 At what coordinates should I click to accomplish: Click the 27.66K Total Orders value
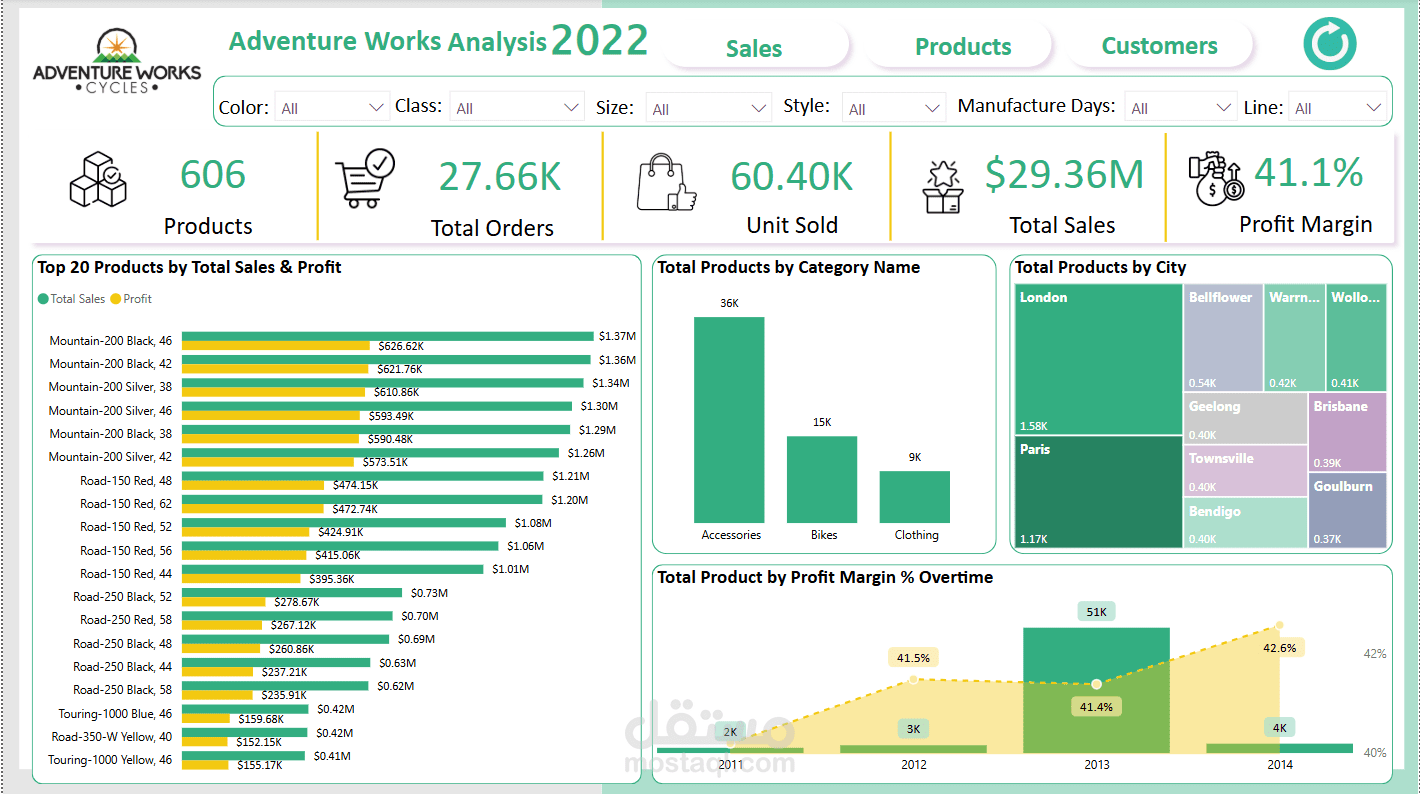point(500,176)
